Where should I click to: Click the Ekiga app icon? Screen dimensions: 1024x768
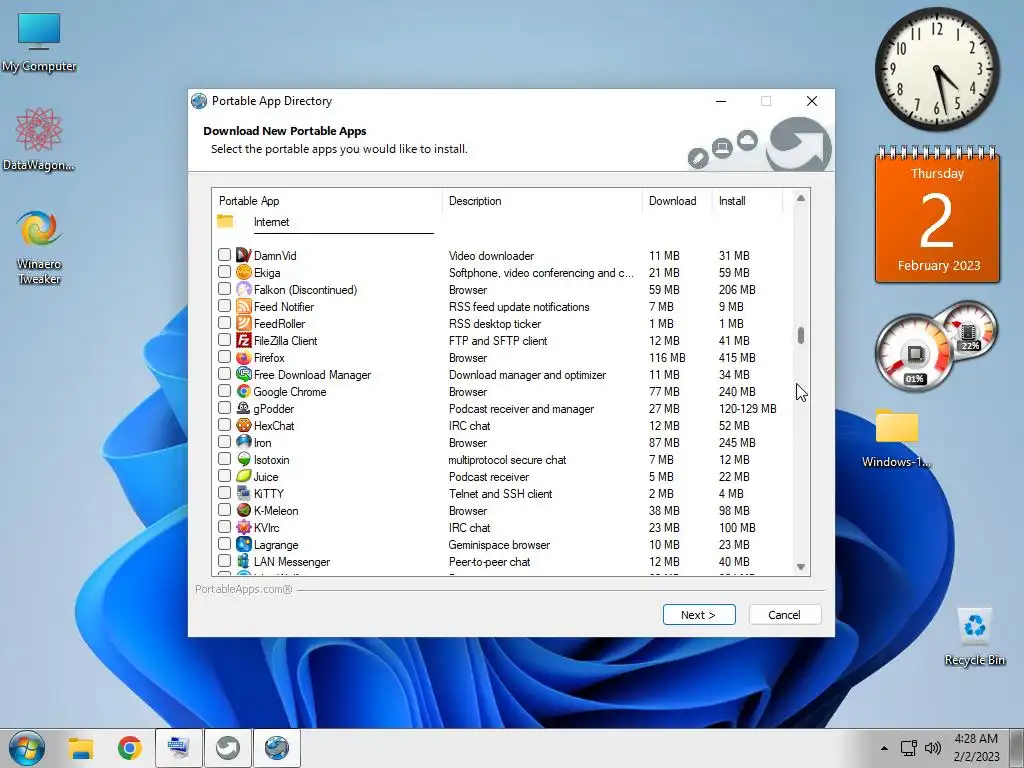tap(244, 272)
